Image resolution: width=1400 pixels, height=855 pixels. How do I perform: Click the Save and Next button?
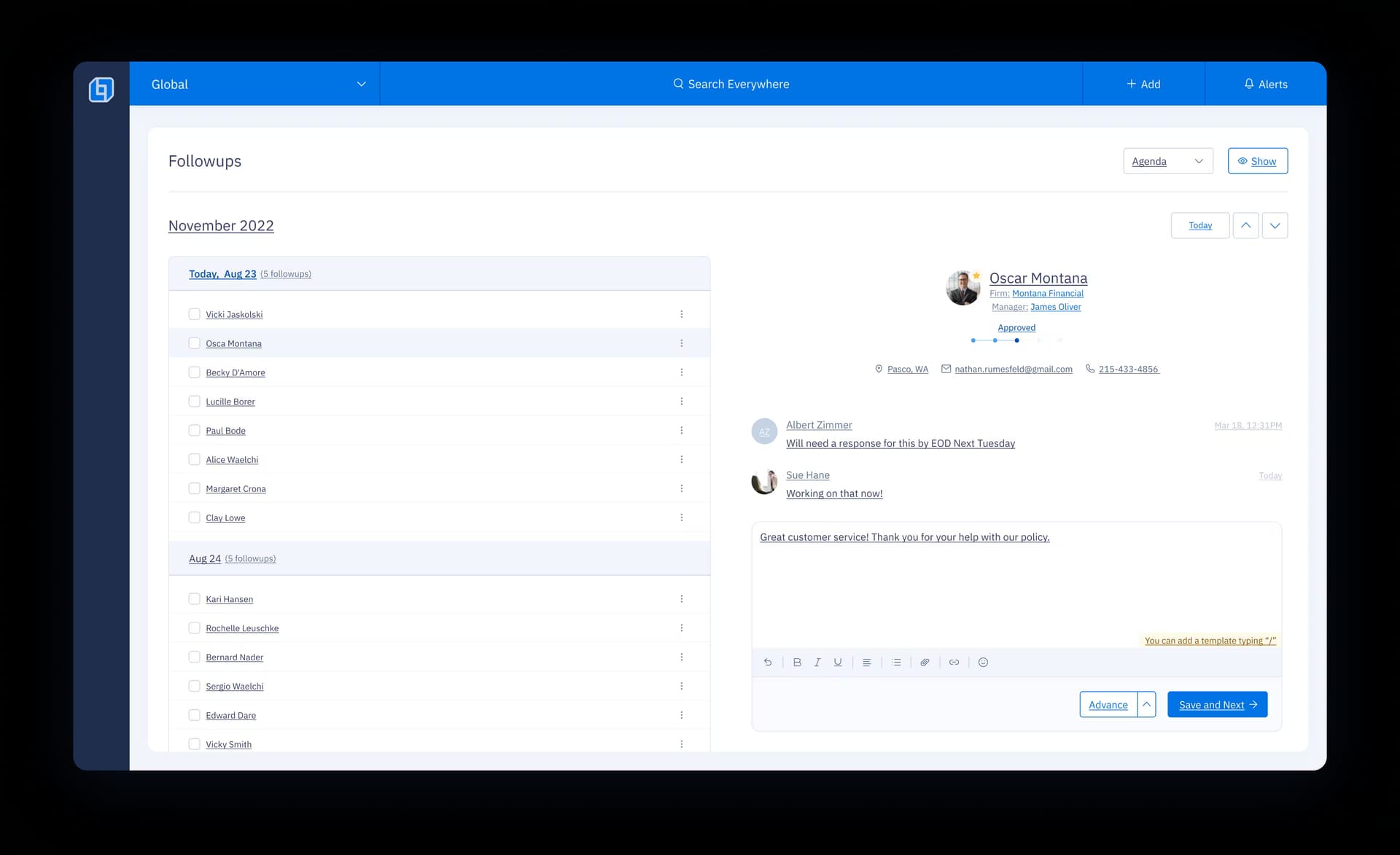pyautogui.click(x=1217, y=704)
